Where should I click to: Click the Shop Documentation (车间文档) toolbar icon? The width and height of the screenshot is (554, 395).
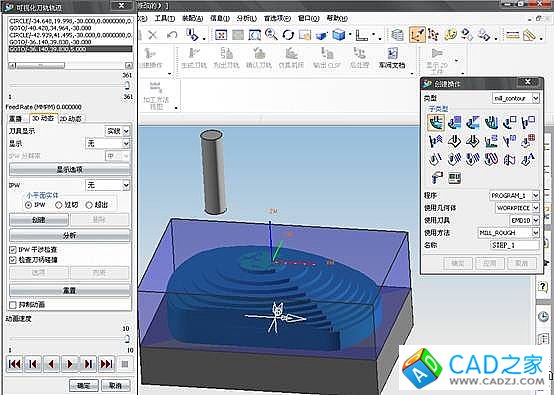click(x=392, y=58)
